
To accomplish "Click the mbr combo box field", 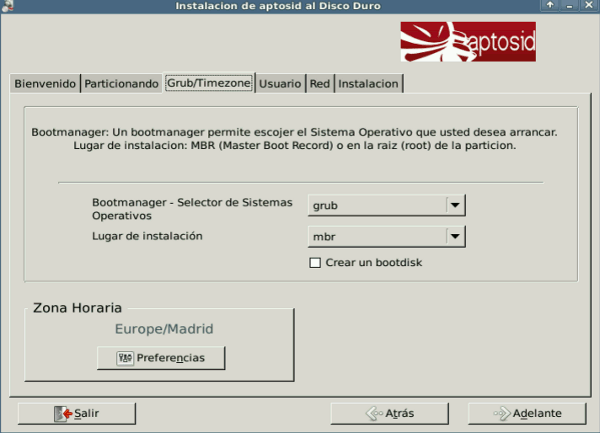I will 386,236.
